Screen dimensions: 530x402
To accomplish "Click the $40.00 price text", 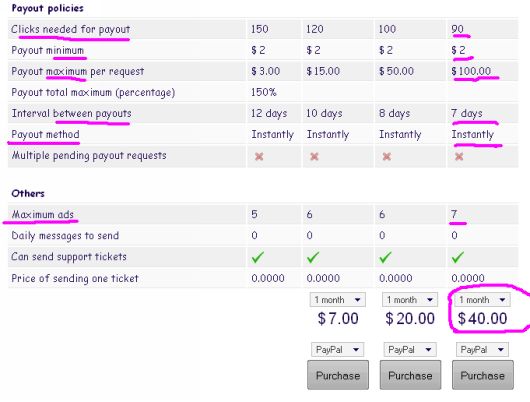I will [482, 318].
